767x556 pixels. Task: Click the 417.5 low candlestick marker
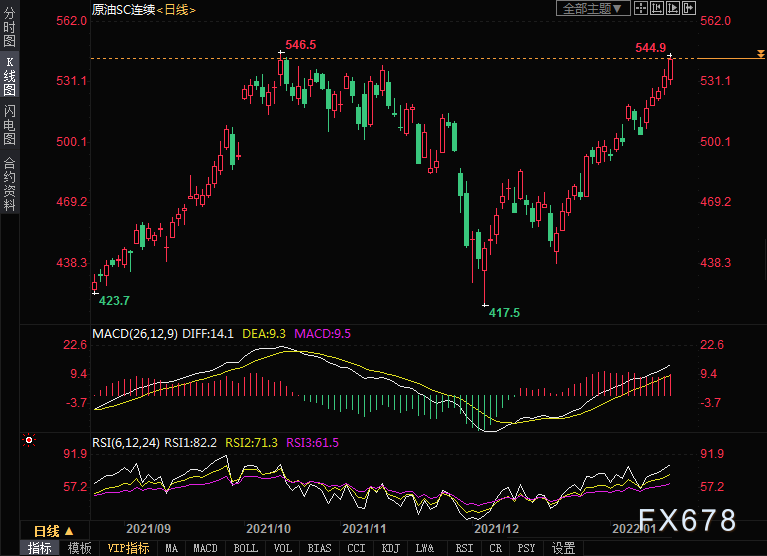click(x=485, y=305)
